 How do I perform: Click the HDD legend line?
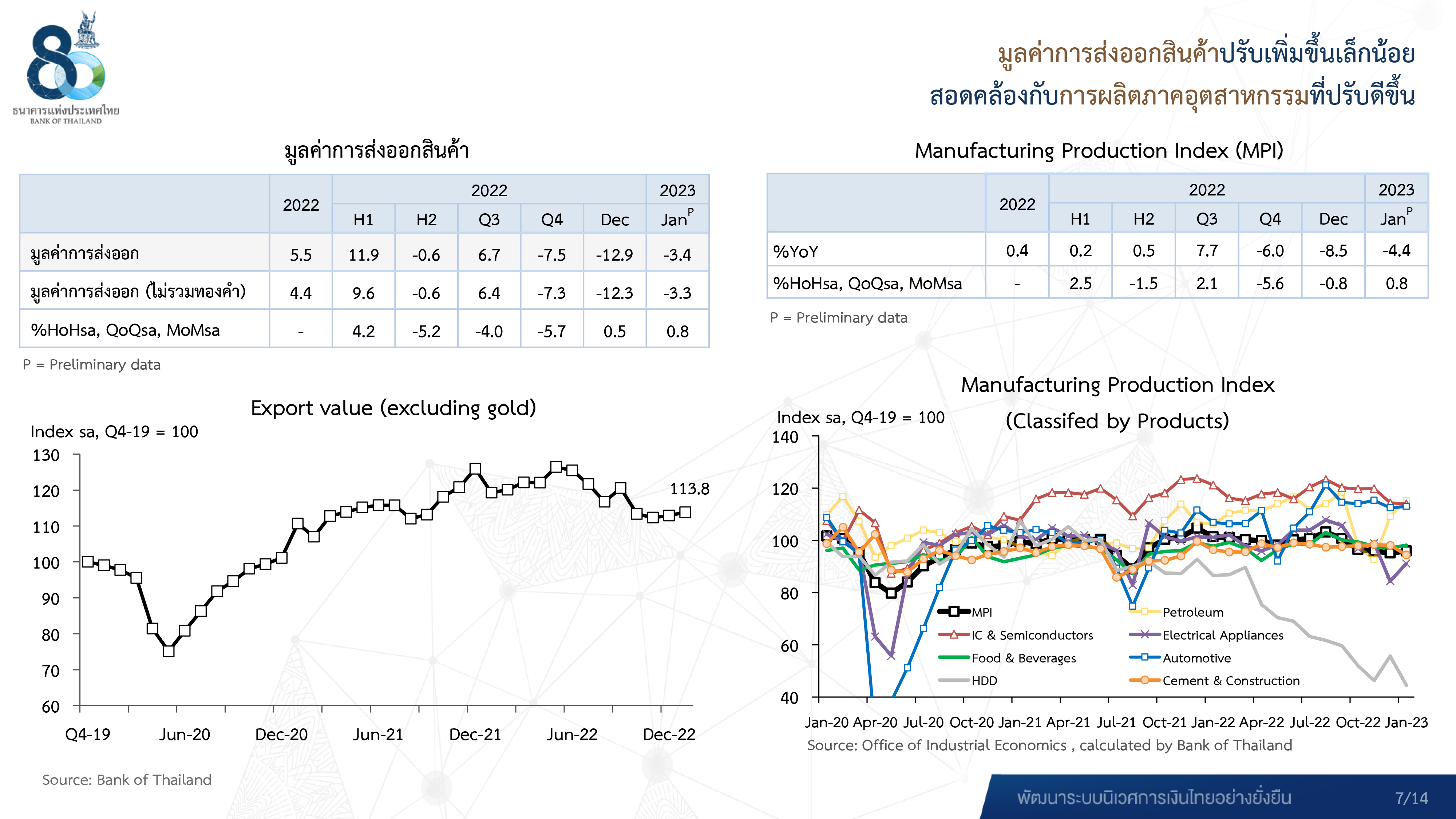coord(954,681)
